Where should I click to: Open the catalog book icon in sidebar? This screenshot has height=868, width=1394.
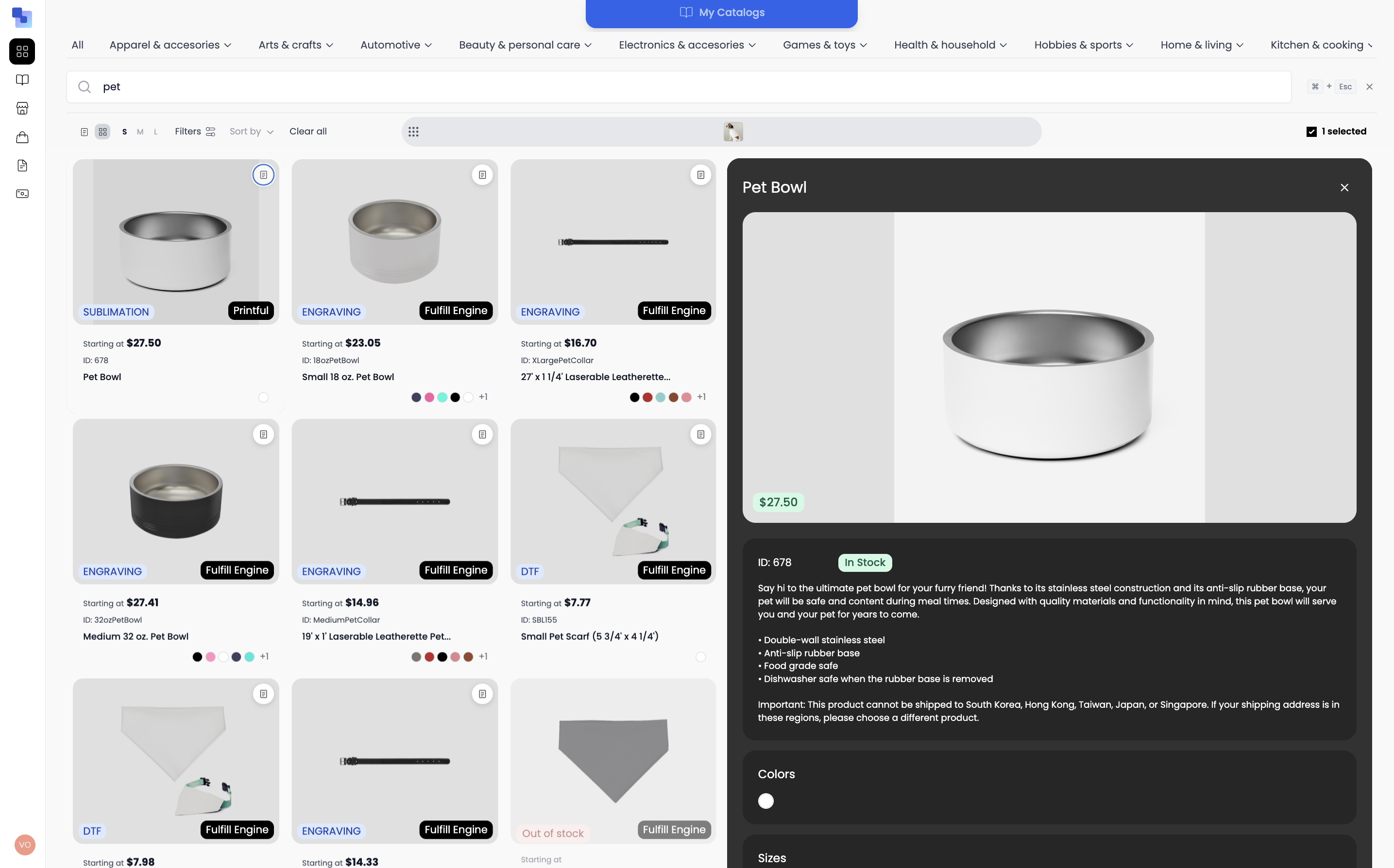pyautogui.click(x=22, y=80)
